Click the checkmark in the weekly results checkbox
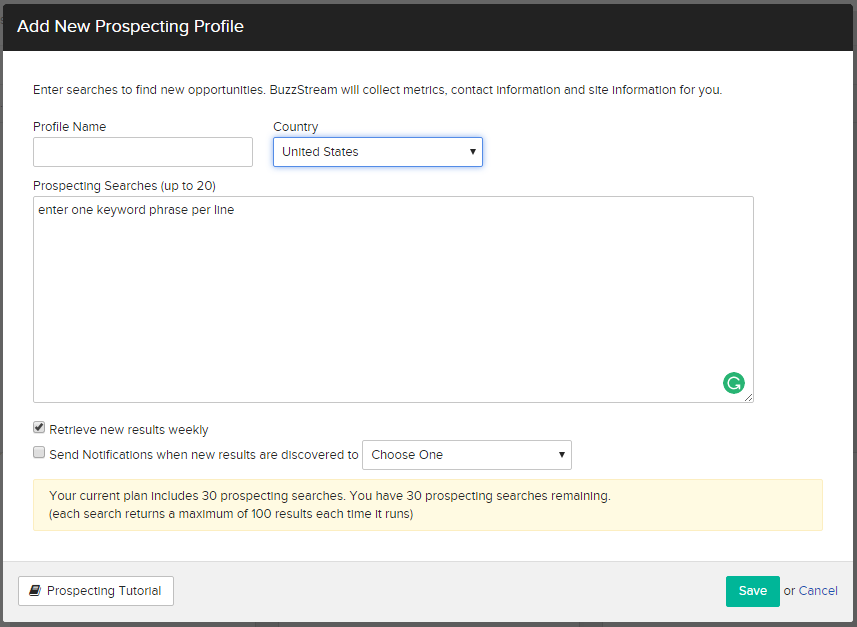The image size is (857, 627). coord(38,427)
